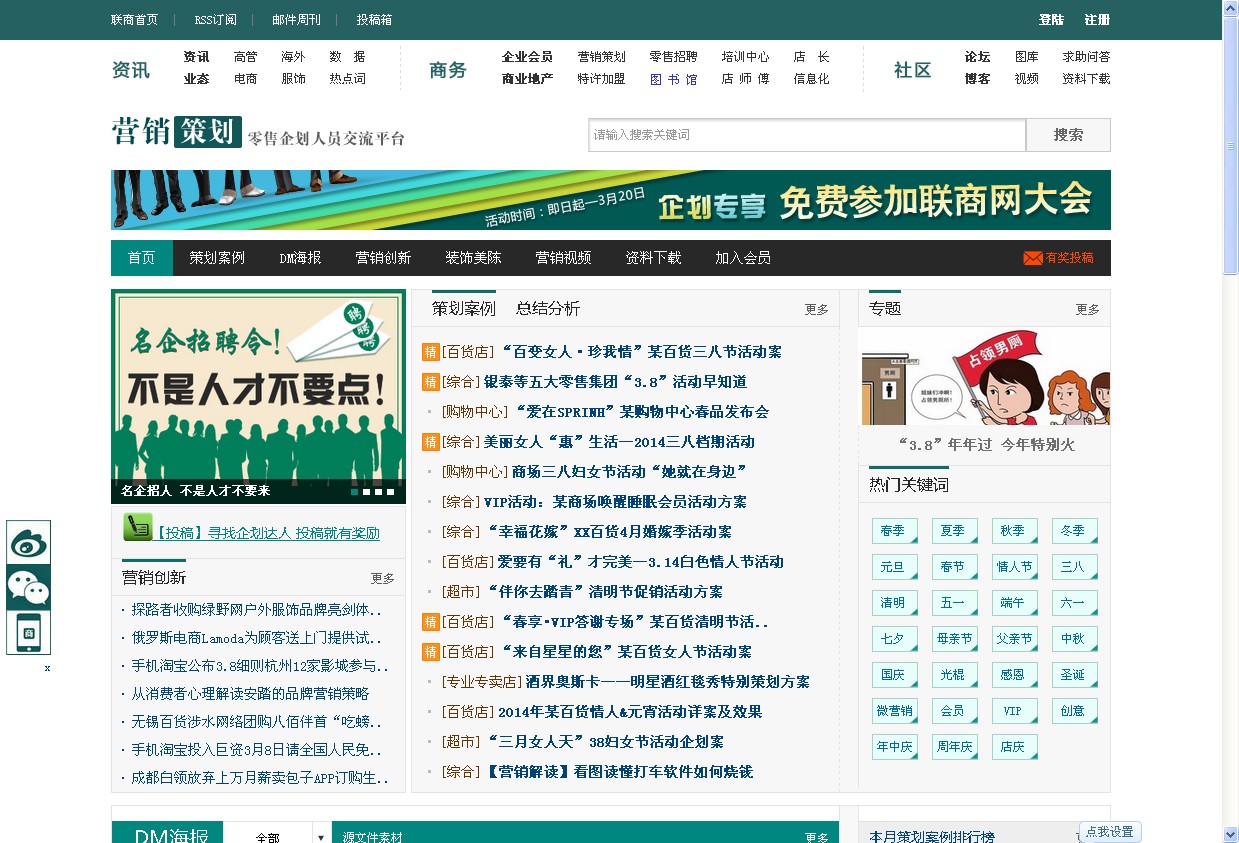This screenshot has height=843, width=1239.
Task: Click the 精 badge beside 百变女人 article
Action: 431,352
